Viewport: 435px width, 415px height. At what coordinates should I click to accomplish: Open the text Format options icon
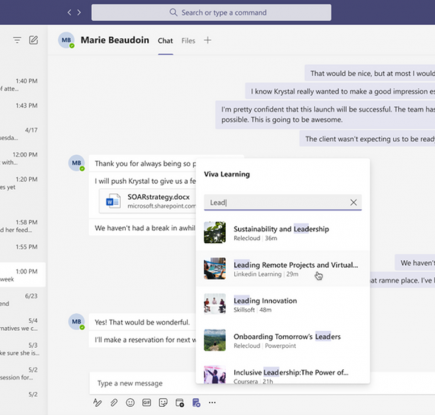click(x=97, y=403)
